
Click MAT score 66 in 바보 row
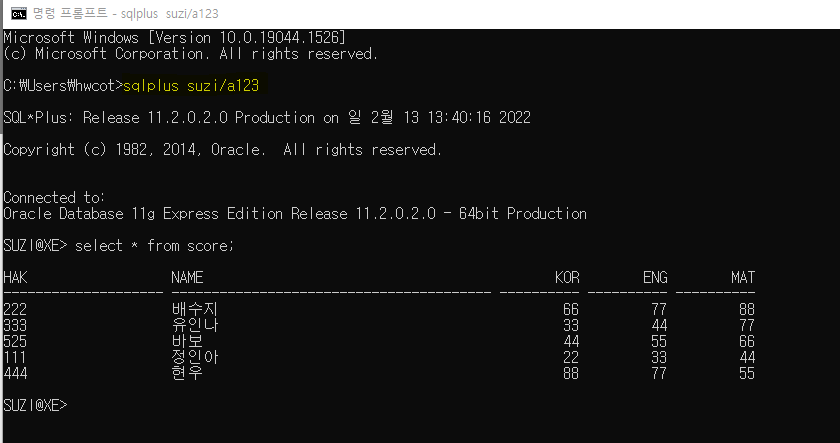click(747, 341)
